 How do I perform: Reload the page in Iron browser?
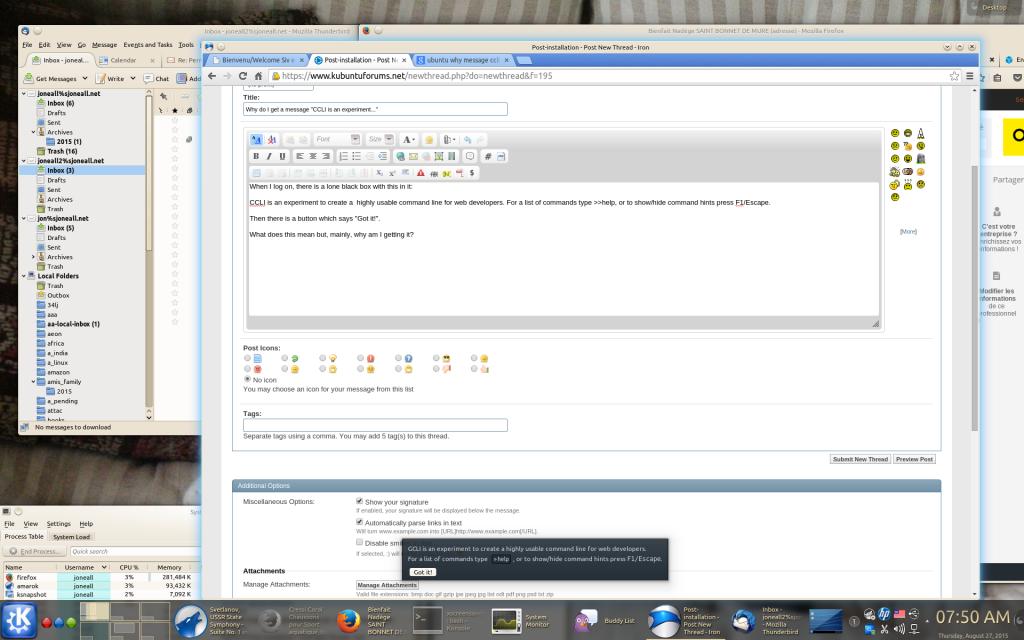click(x=243, y=76)
